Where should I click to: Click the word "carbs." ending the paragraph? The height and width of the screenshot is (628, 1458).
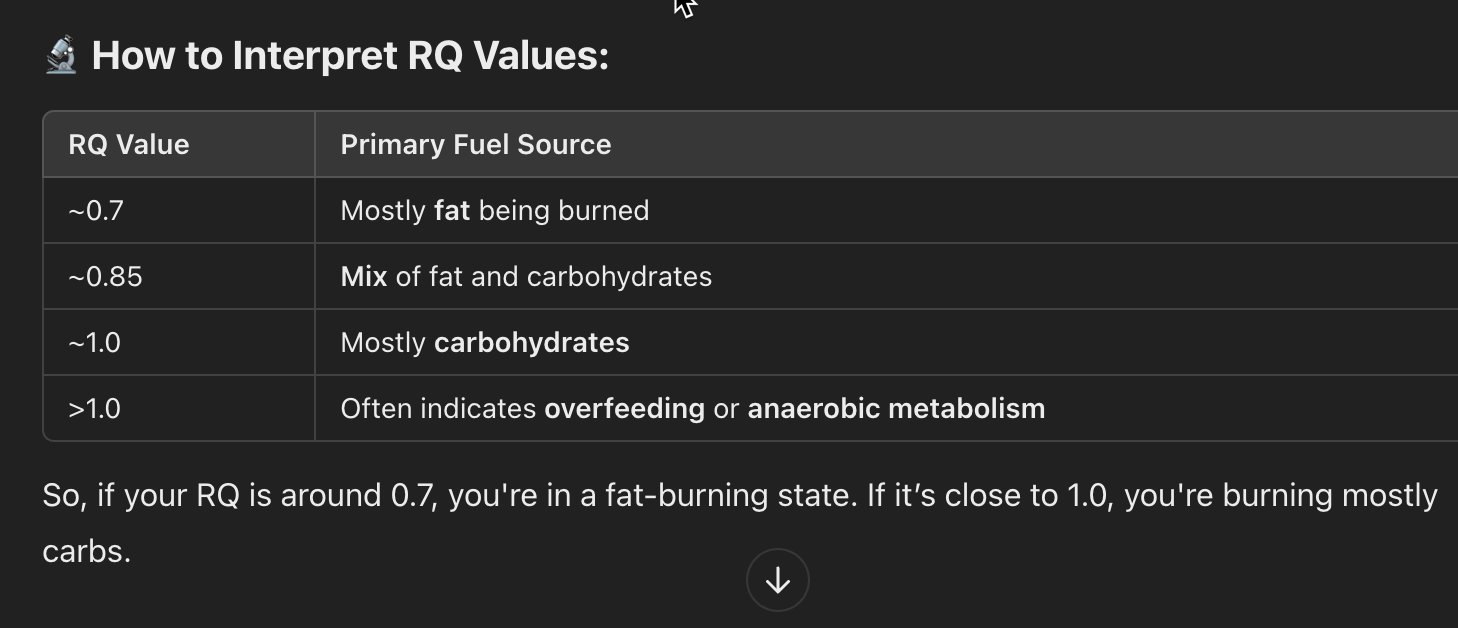87,551
